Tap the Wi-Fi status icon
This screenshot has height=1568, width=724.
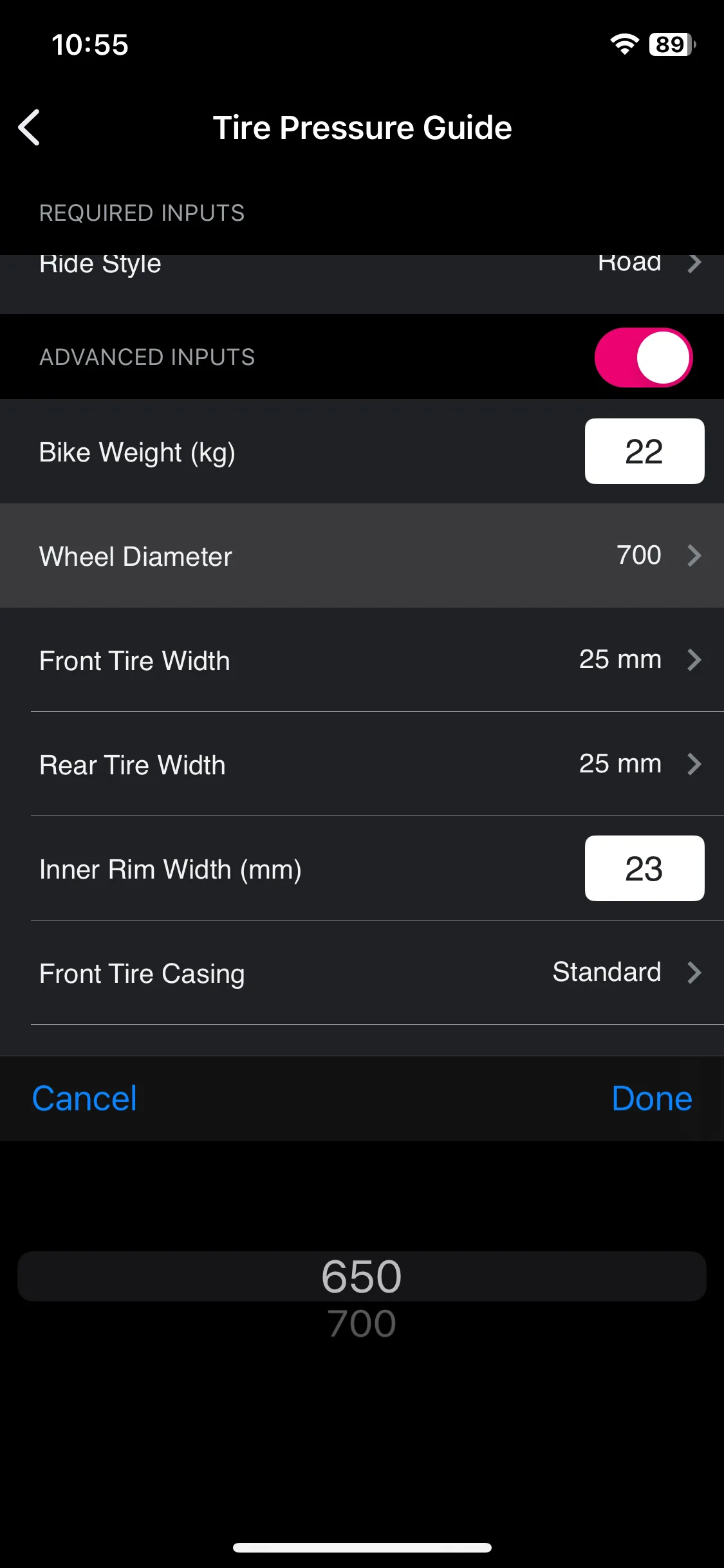pyautogui.click(x=624, y=44)
